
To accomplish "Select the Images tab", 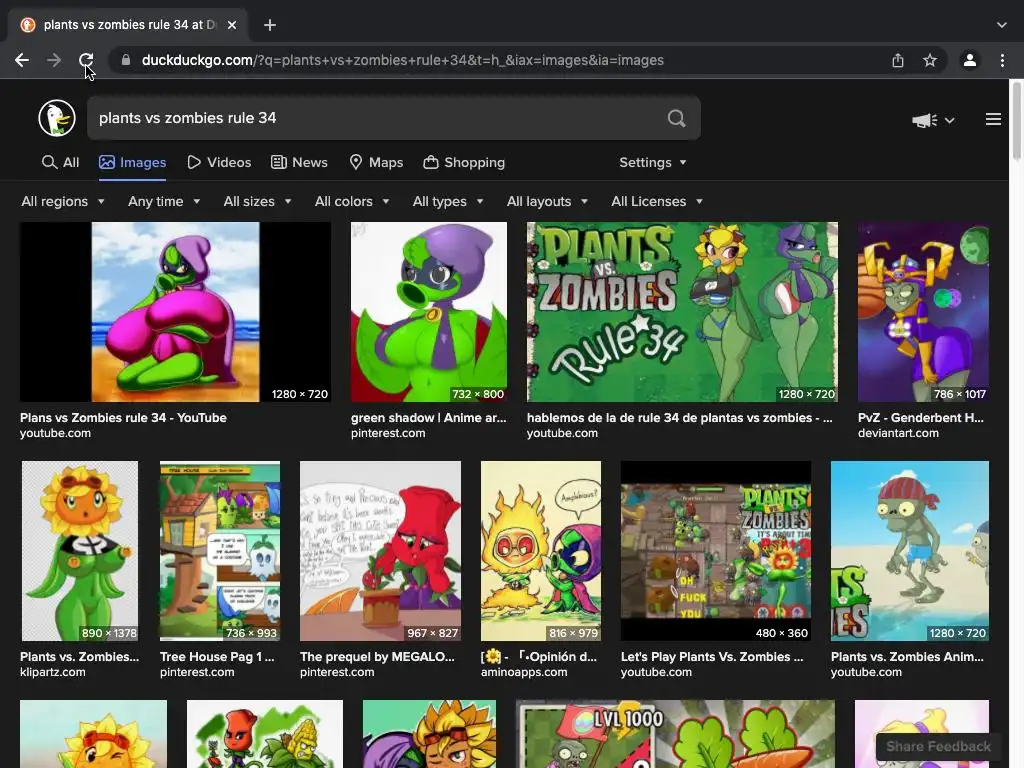I will [x=133, y=163].
